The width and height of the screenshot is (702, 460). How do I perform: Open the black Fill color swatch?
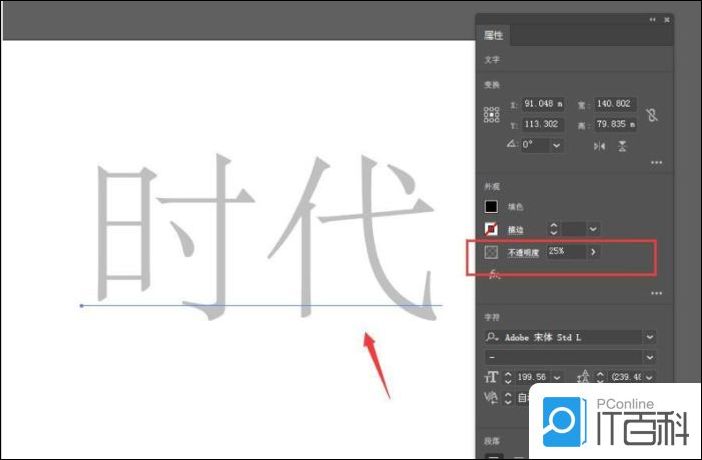point(491,206)
